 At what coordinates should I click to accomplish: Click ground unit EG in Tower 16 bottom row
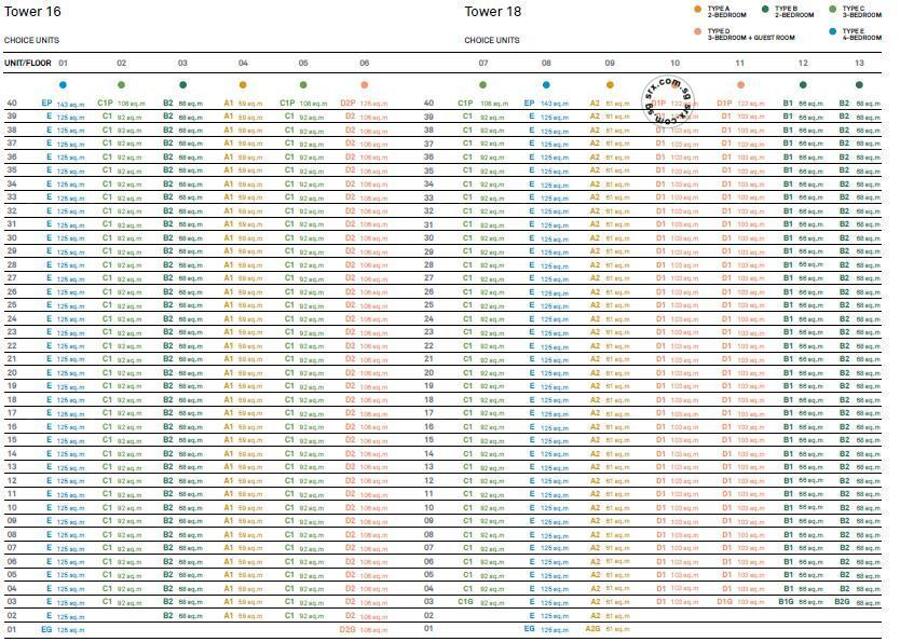(46, 630)
